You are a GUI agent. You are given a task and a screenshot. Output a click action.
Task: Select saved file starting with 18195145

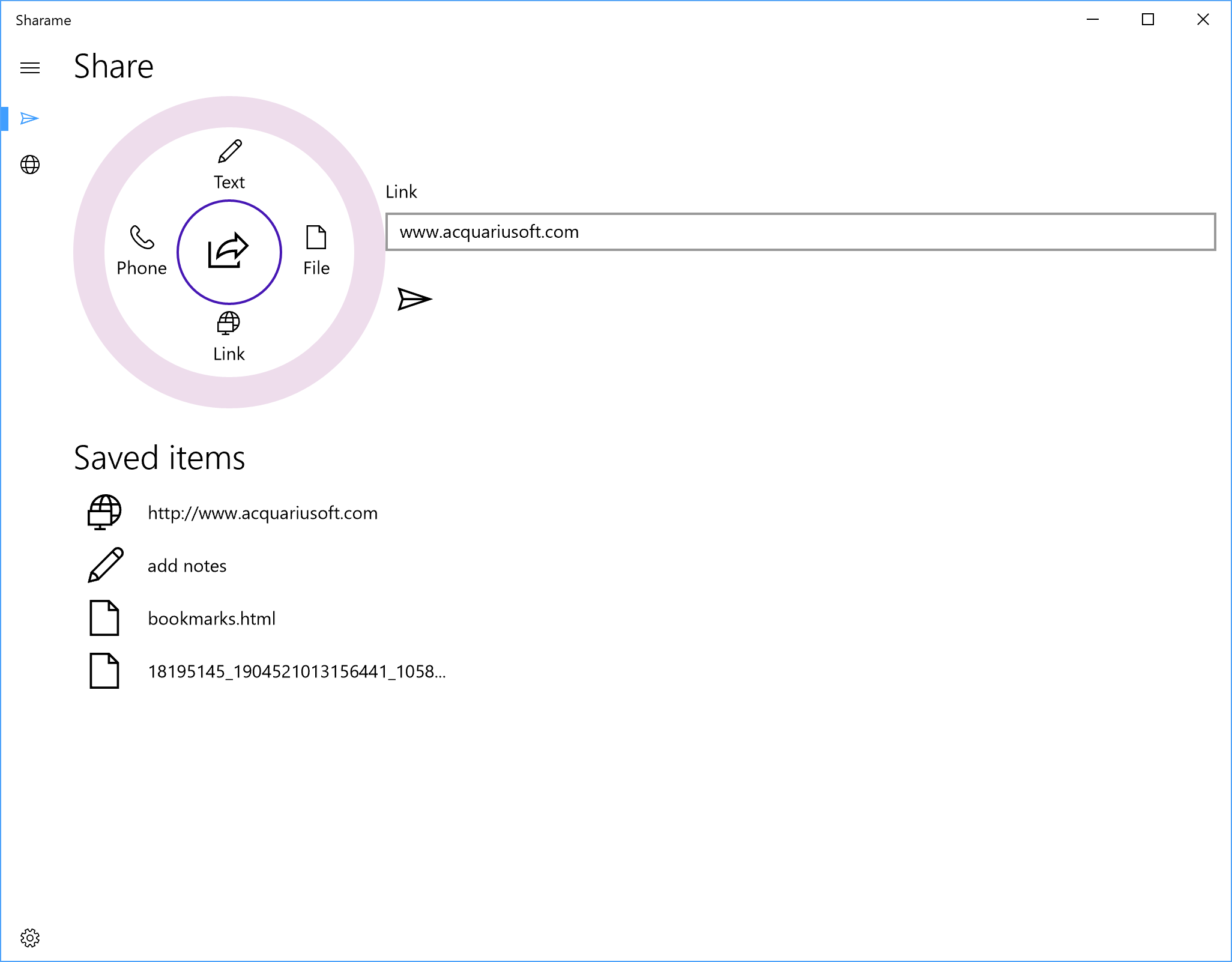pos(297,672)
